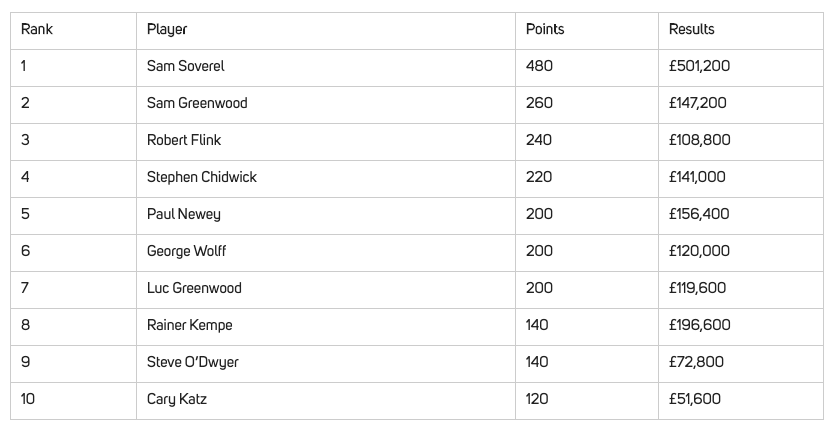This screenshot has height=431, width=837.
Task: Click the Rank column header
Action: tap(37, 29)
